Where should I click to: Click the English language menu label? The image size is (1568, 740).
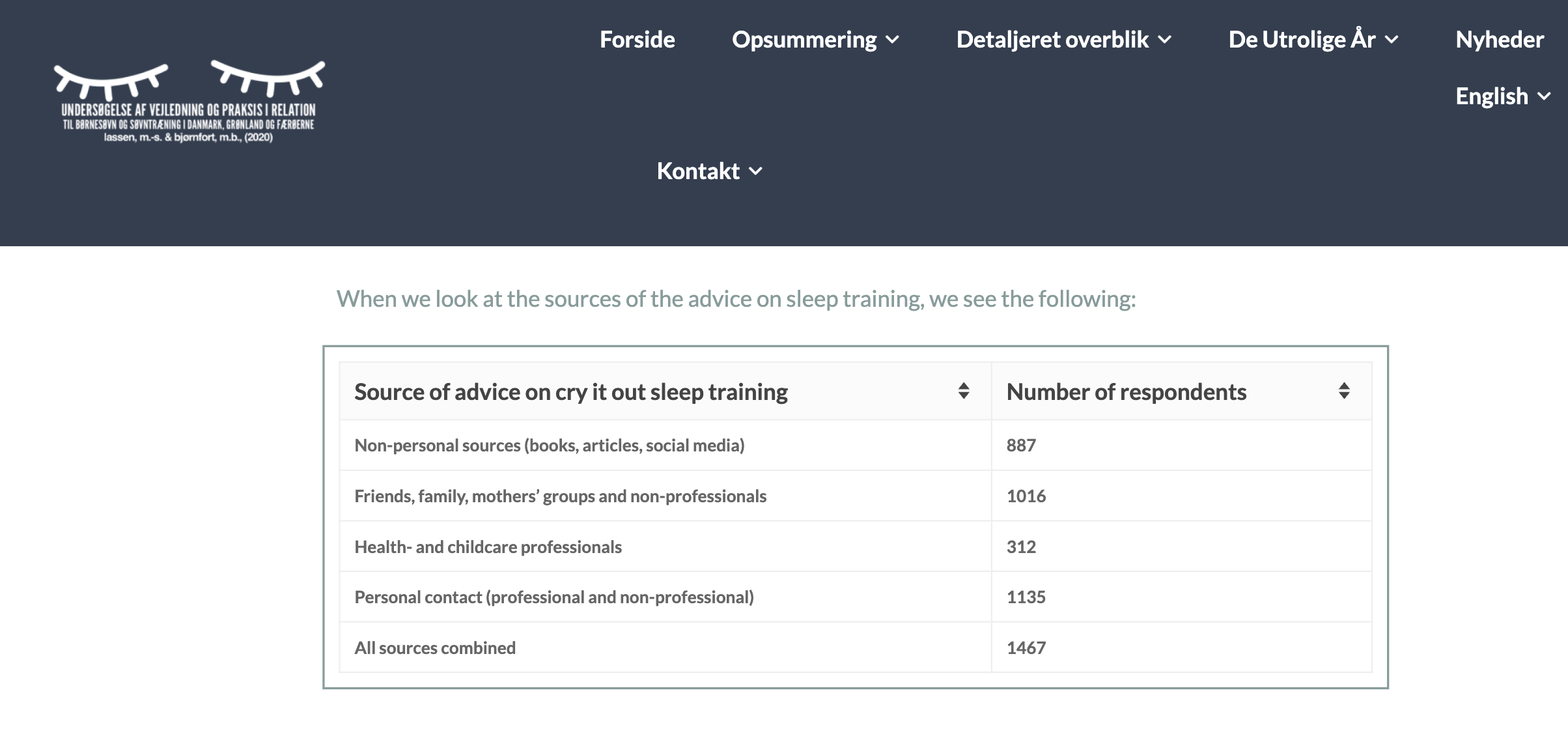1492,96
